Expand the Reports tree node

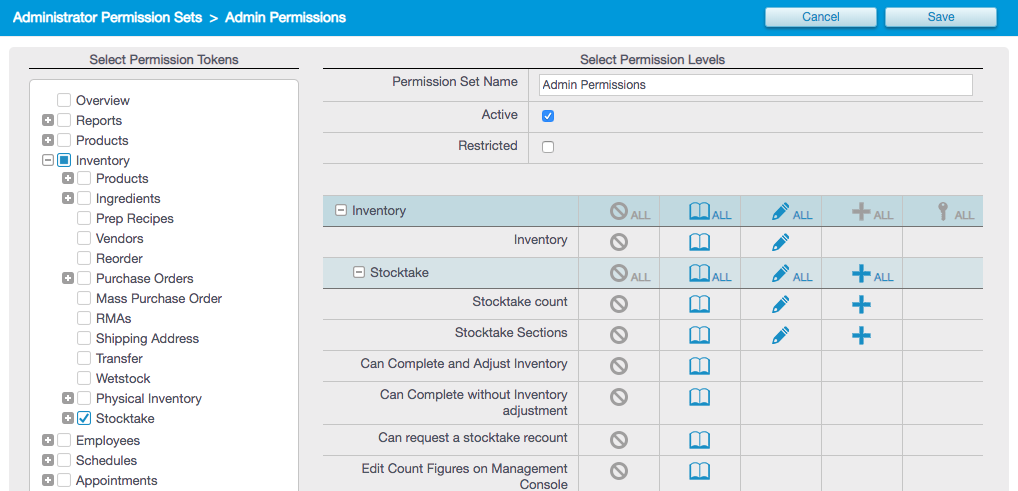pos(47,121)
